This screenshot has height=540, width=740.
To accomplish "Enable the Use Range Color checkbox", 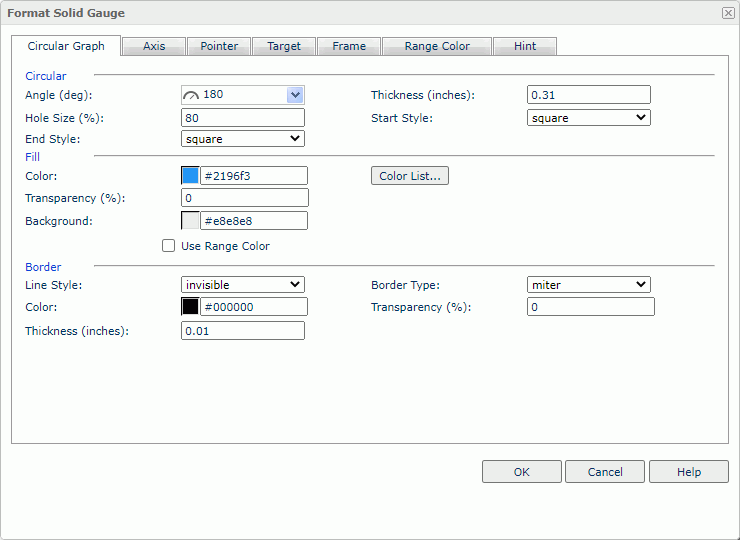I will (x=168, y=245).
